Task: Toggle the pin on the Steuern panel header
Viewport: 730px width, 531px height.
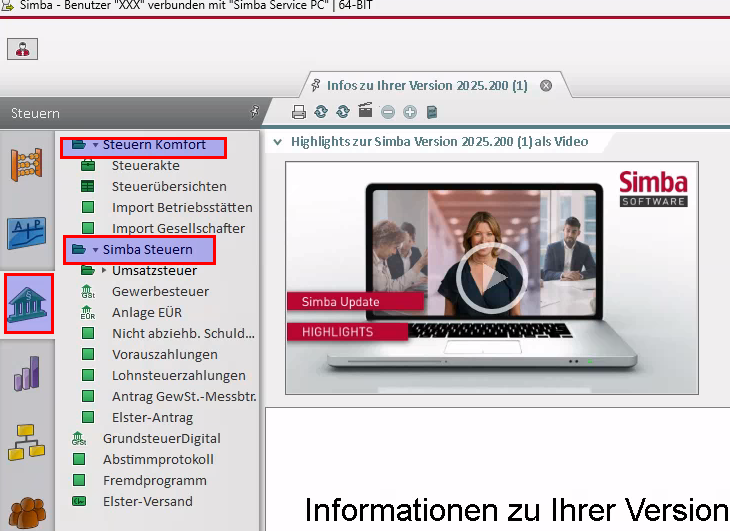Action: [x=254, y=113]
